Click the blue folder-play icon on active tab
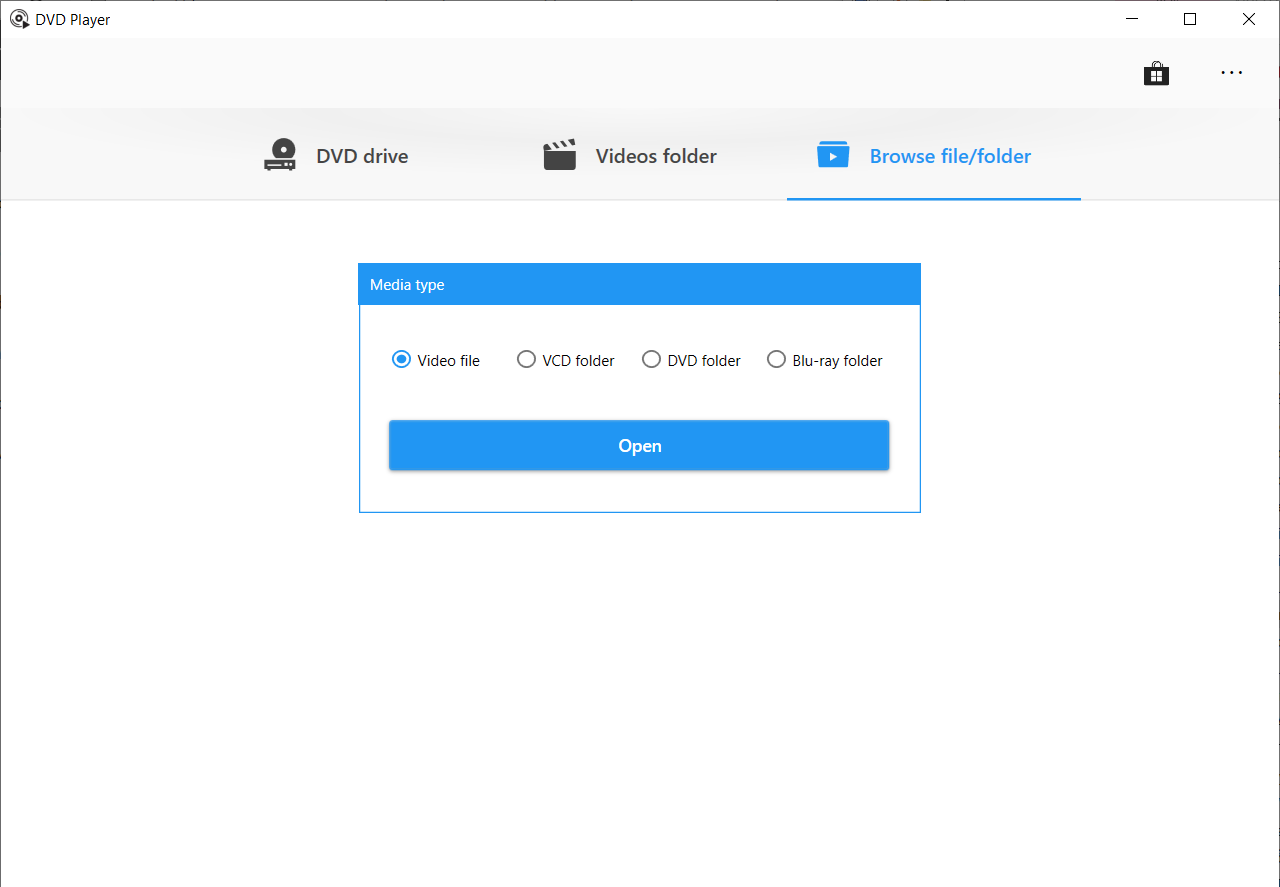Image resolution: width=1280 pixels, height=887 pixels. pos(833,155)
